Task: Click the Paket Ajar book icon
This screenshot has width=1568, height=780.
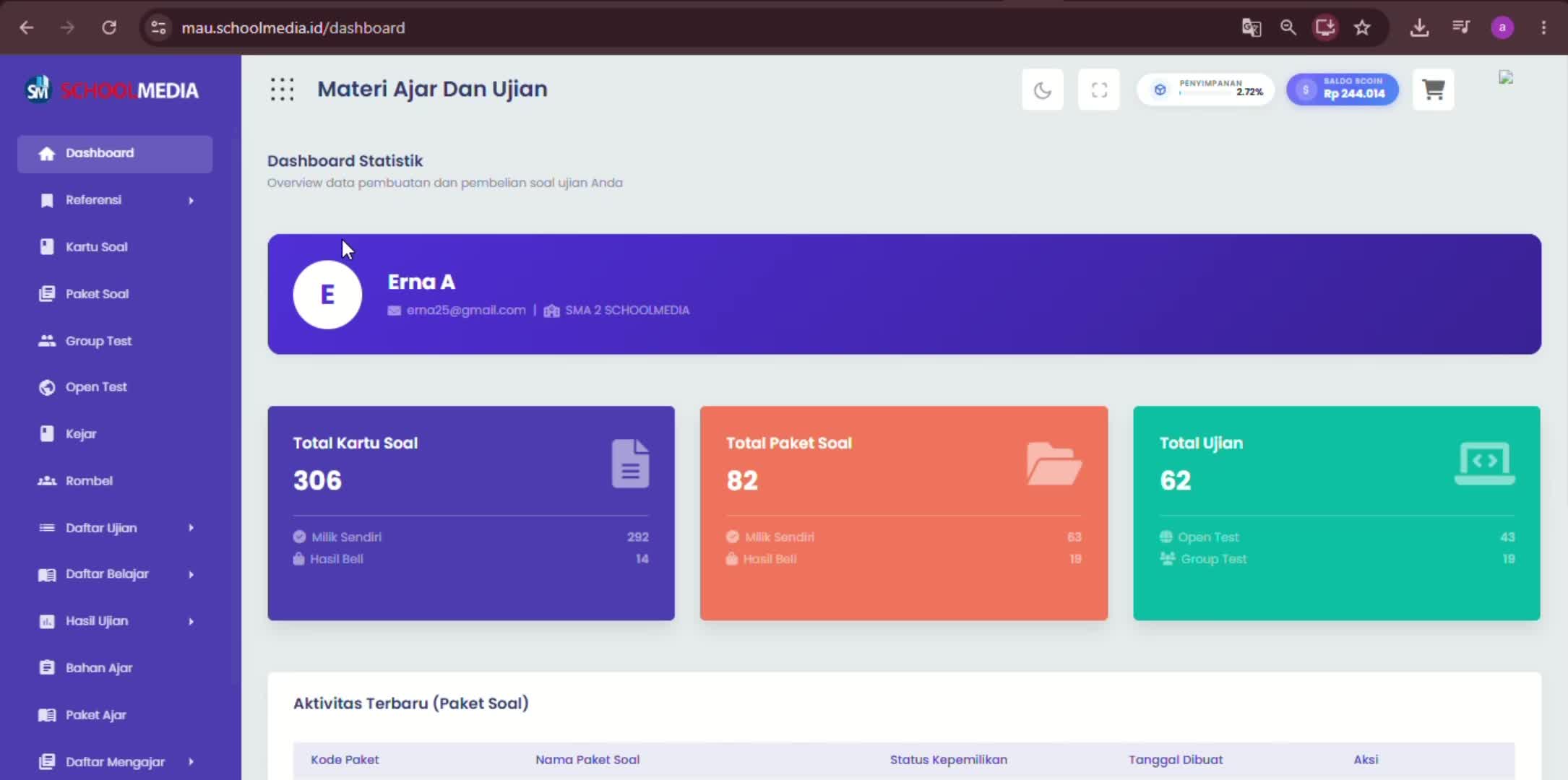Action: click(47, 715)
